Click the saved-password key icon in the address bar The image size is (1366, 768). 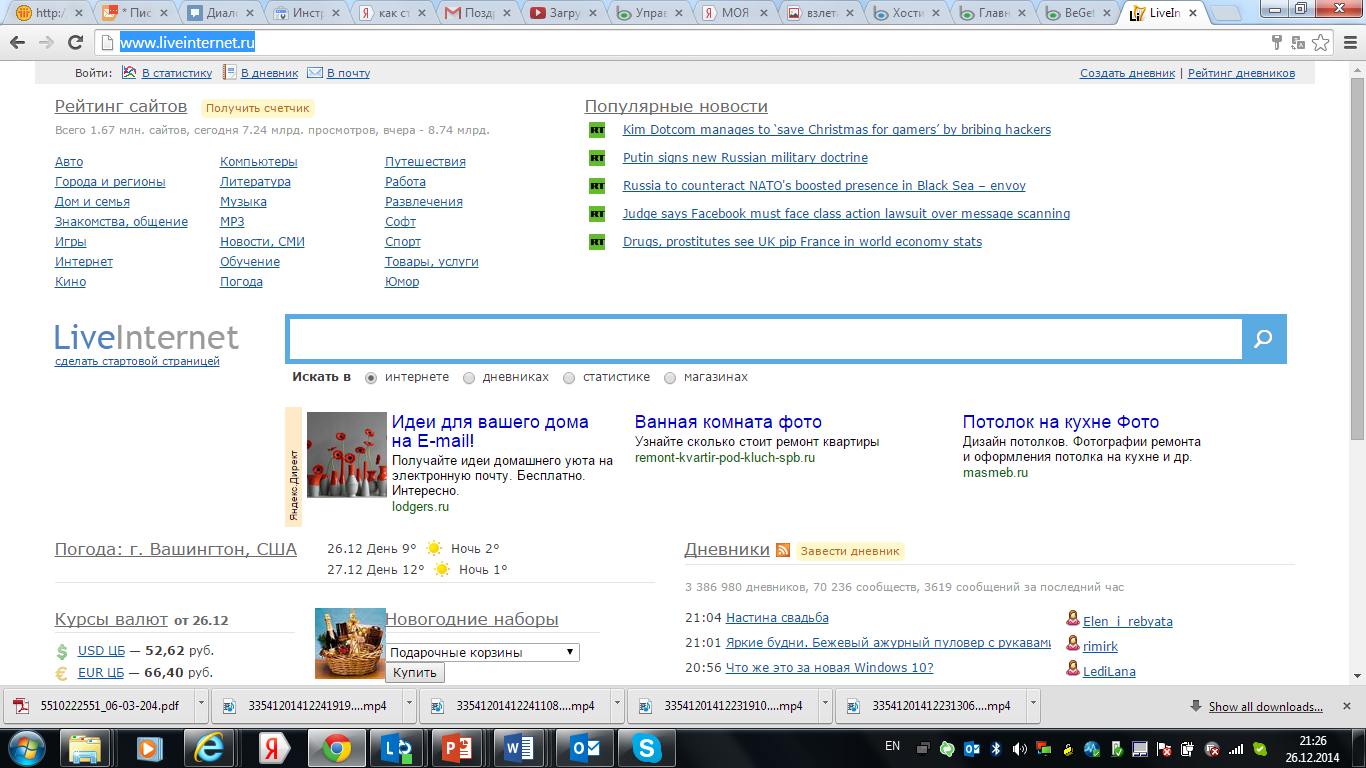(1276, 42)
